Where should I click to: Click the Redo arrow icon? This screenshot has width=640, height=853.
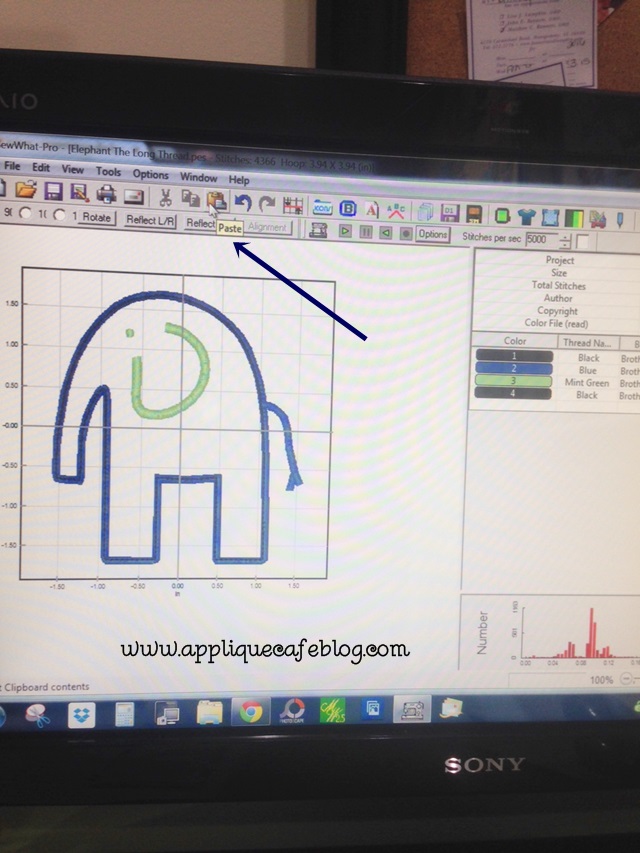(267, 202)
